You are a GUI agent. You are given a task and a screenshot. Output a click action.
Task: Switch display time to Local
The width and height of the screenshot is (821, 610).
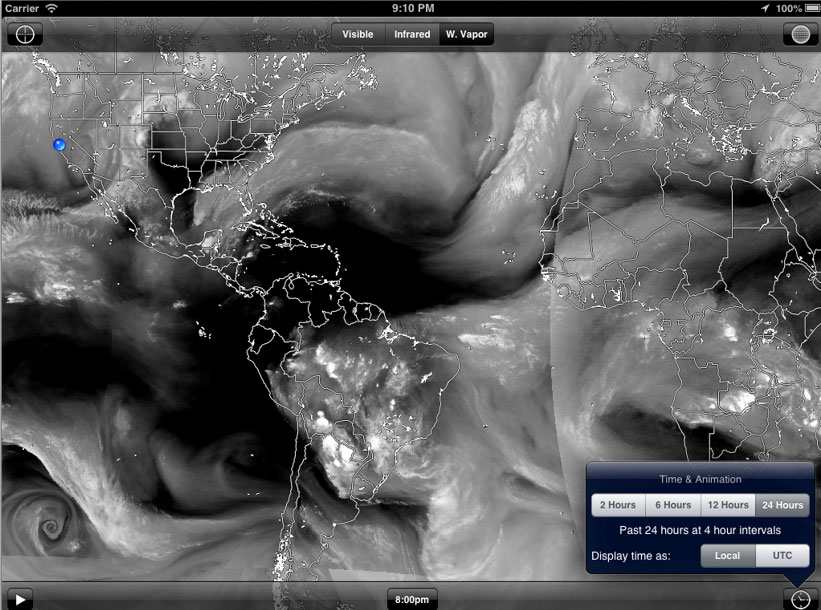726,555
